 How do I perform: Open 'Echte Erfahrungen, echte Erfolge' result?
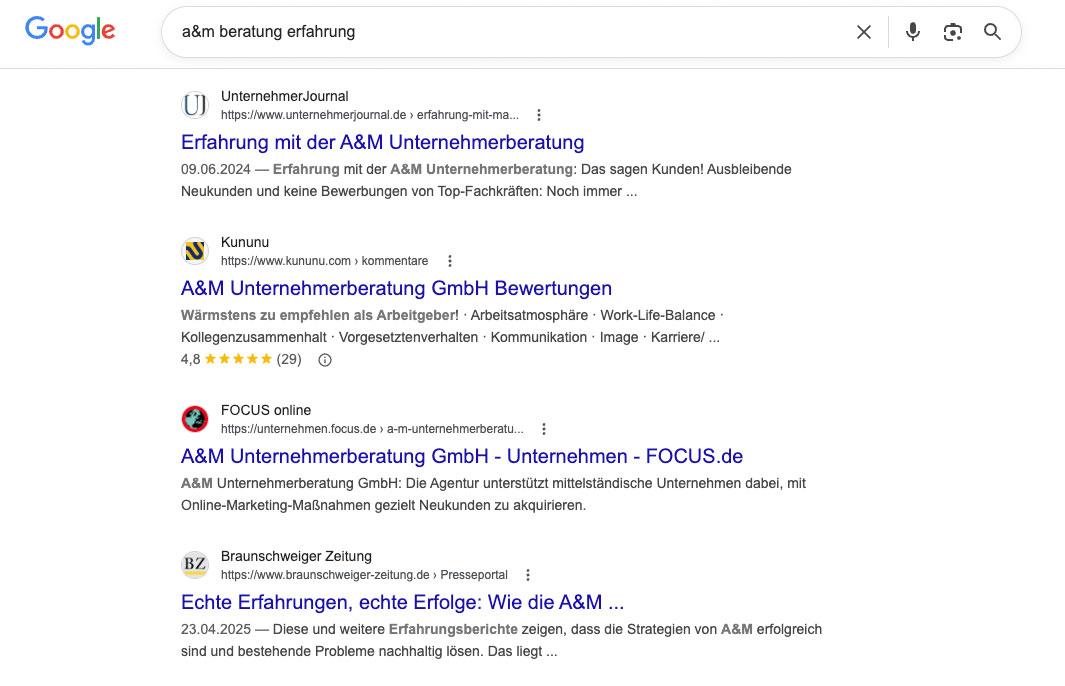402,602
